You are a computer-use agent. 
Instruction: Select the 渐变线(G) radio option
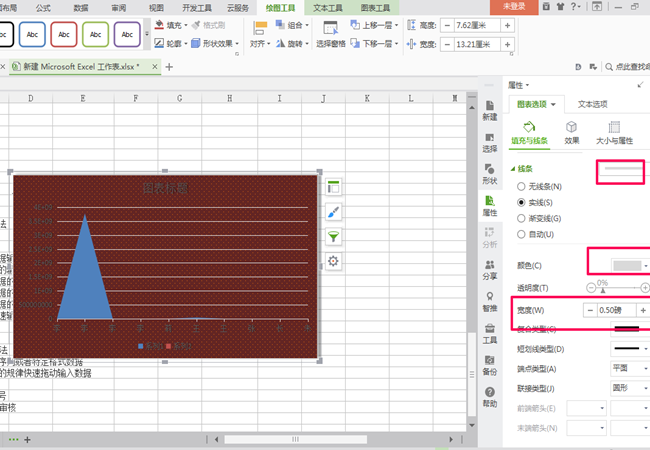521,218
